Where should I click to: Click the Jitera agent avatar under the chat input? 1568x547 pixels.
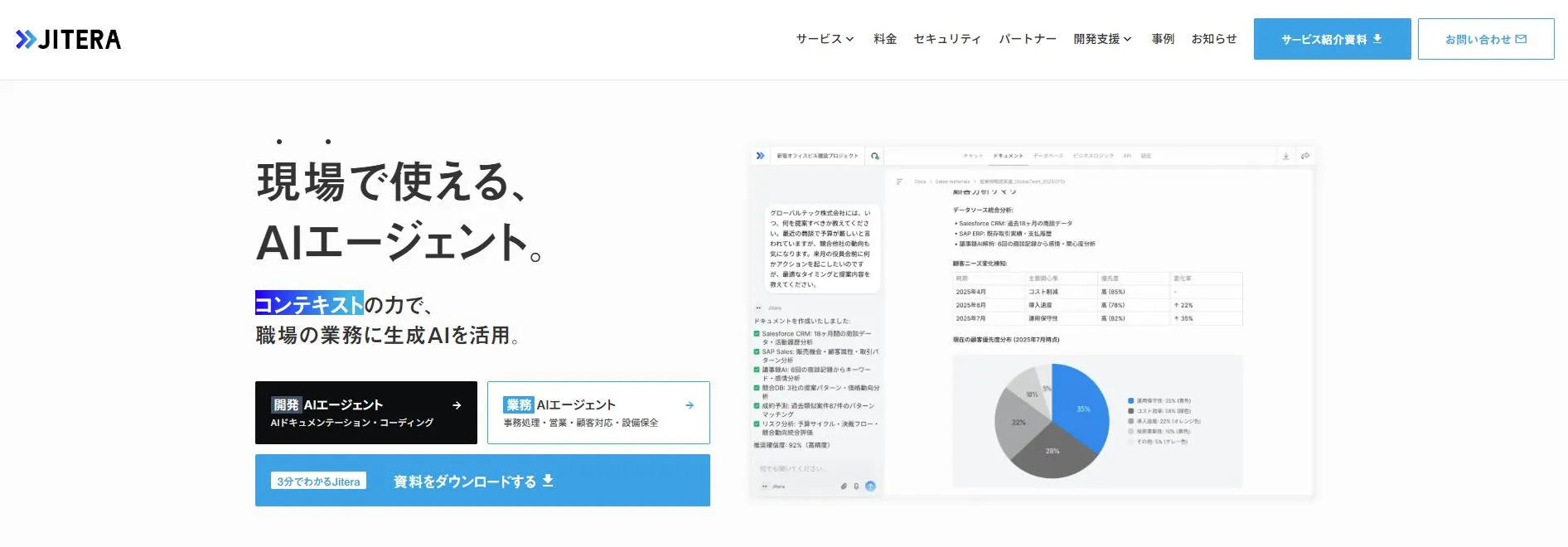(x=764, y=486)
